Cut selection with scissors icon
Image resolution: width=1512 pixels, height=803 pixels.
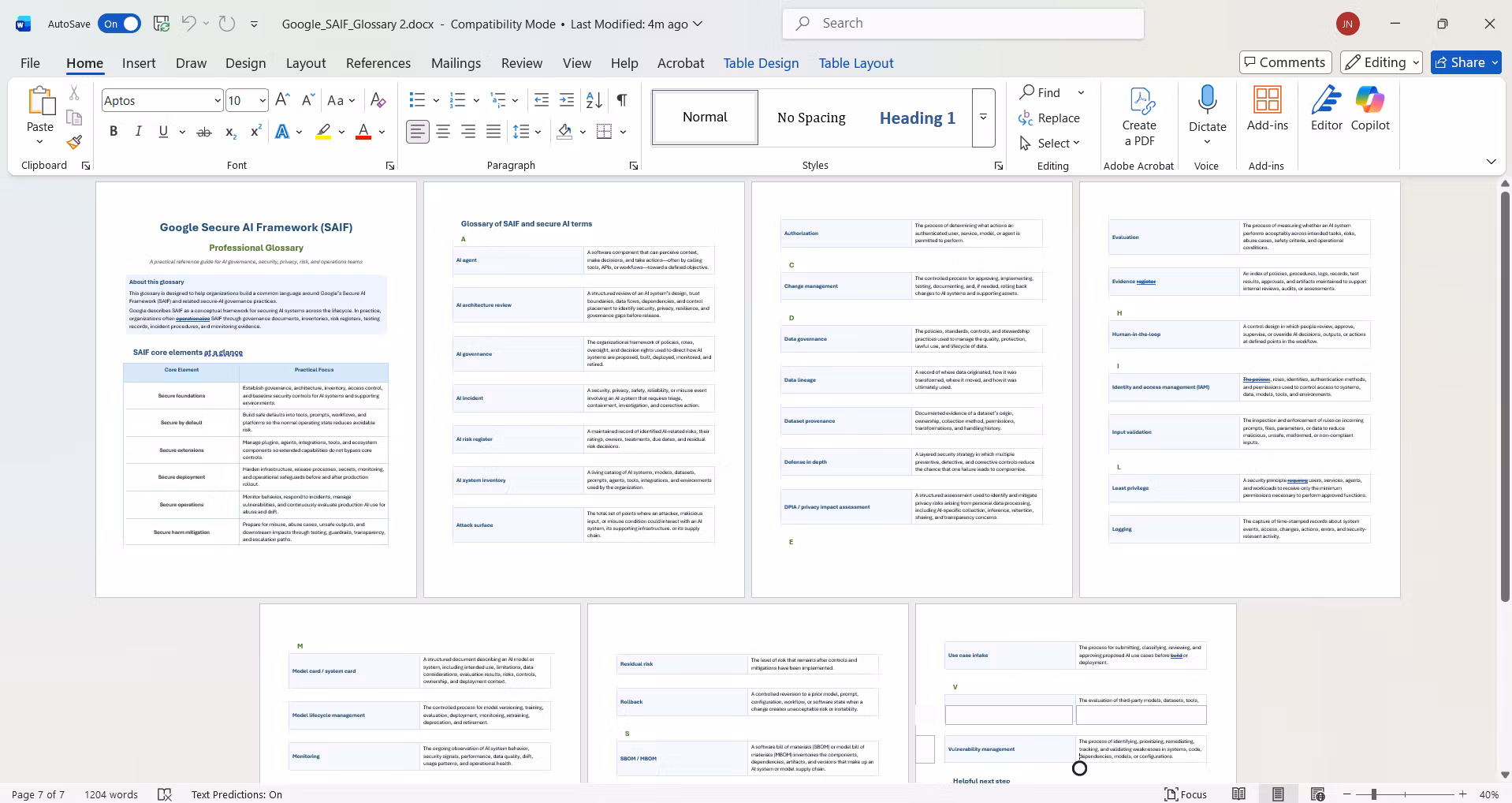[74, 93]
